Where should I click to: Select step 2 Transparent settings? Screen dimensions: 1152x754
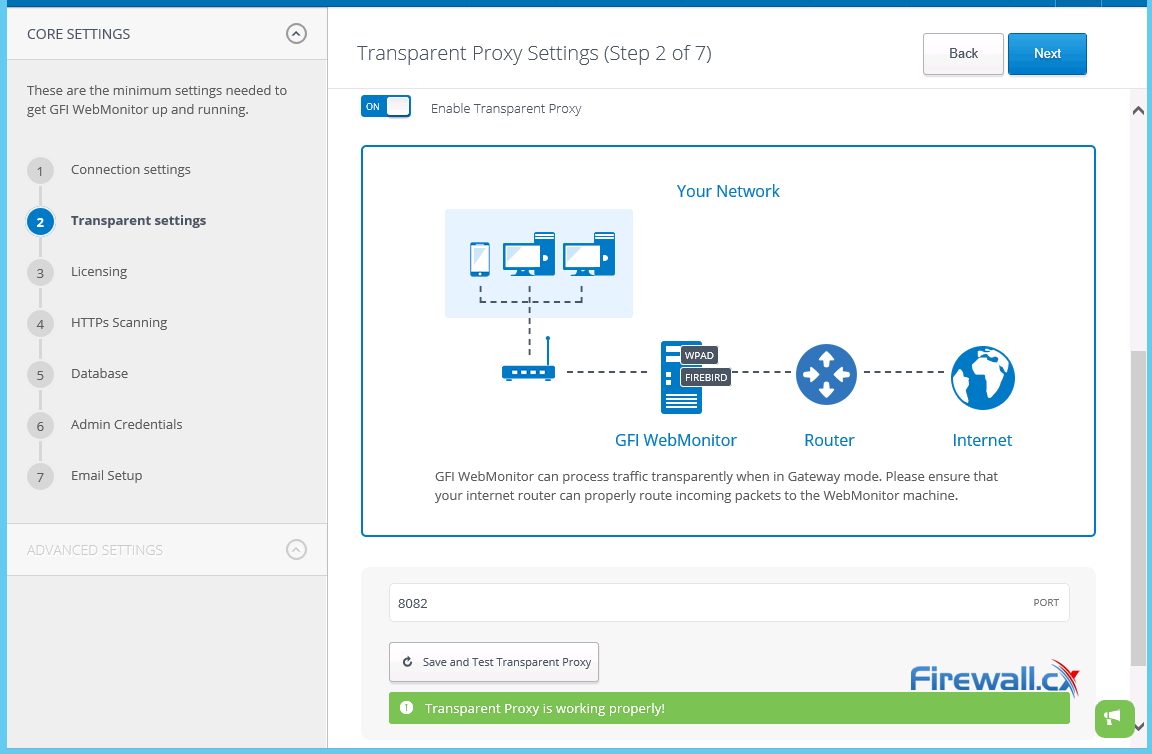[138, 220]
